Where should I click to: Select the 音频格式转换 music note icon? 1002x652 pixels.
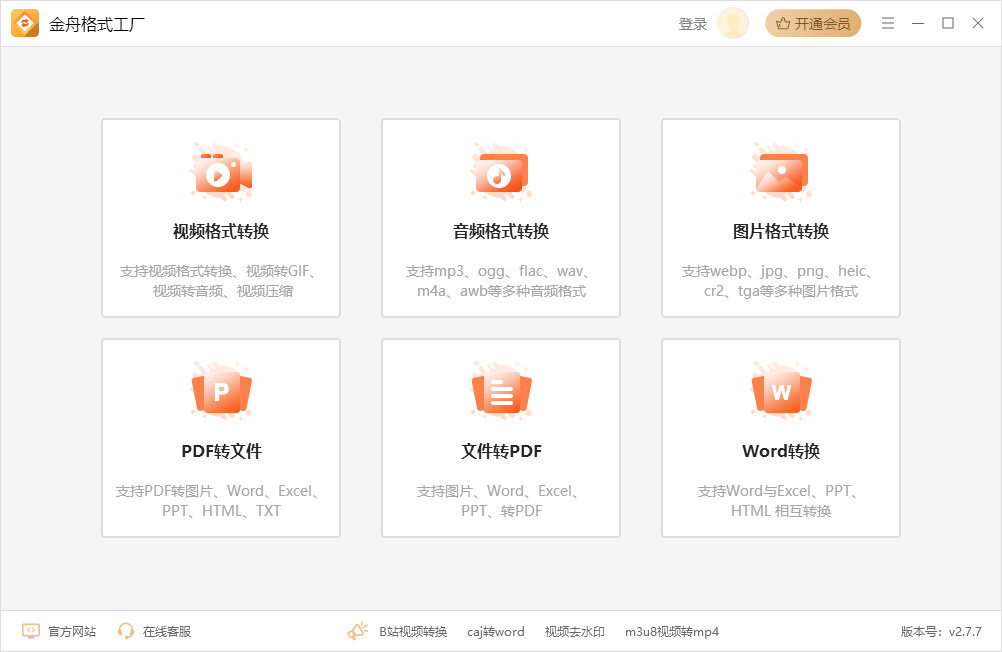pyautogui.click(x=500, y=172)
